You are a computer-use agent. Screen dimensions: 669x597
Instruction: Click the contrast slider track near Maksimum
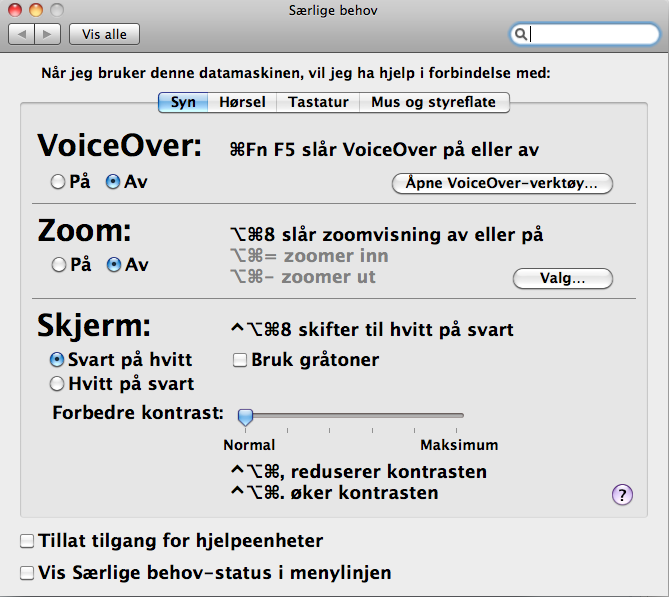tap(456, 415)
